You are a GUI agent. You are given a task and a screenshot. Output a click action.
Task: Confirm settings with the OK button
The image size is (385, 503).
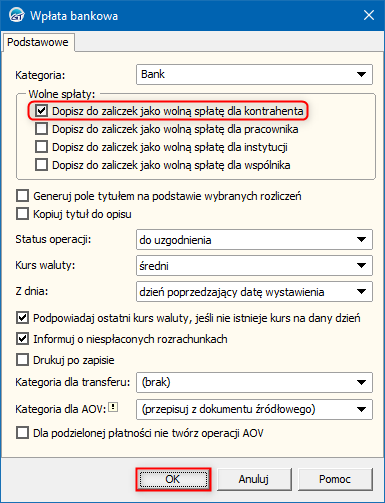pyautogui.click(x=173, y=479)
